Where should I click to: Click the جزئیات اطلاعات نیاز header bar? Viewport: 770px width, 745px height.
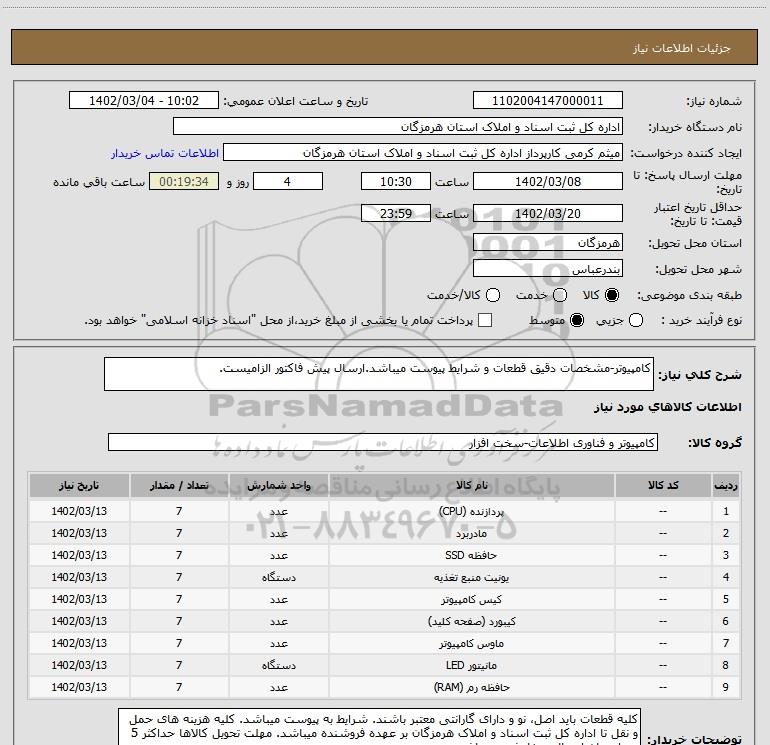coord(385,47)
